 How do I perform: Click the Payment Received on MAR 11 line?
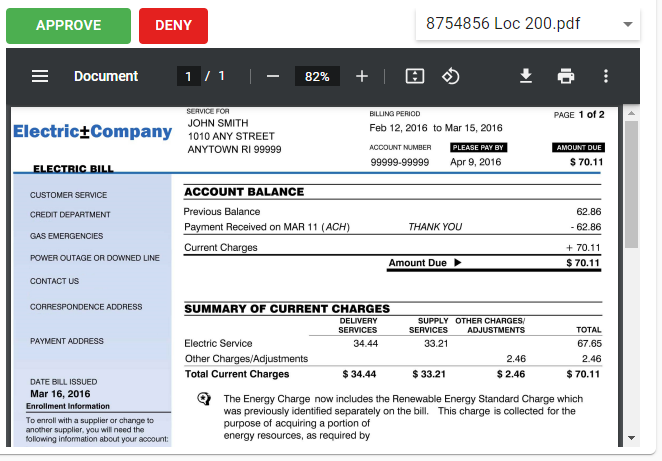click(x=267, y=227)
